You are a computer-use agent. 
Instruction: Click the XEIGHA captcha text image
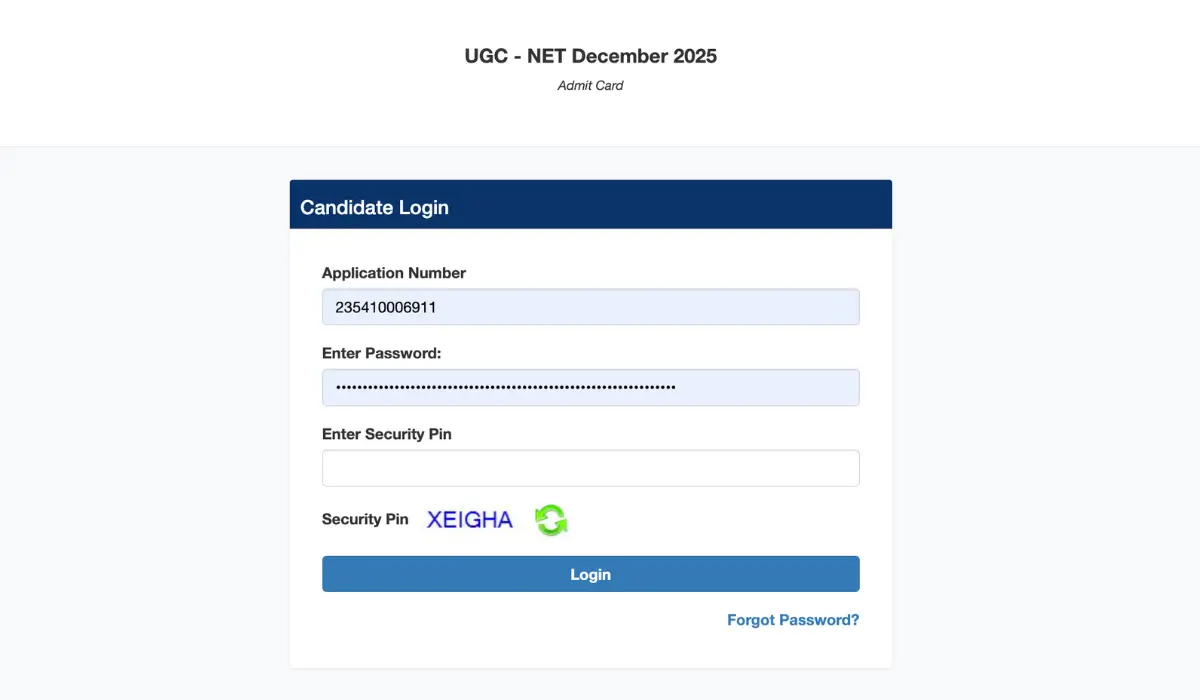click(x=469, y=519)
